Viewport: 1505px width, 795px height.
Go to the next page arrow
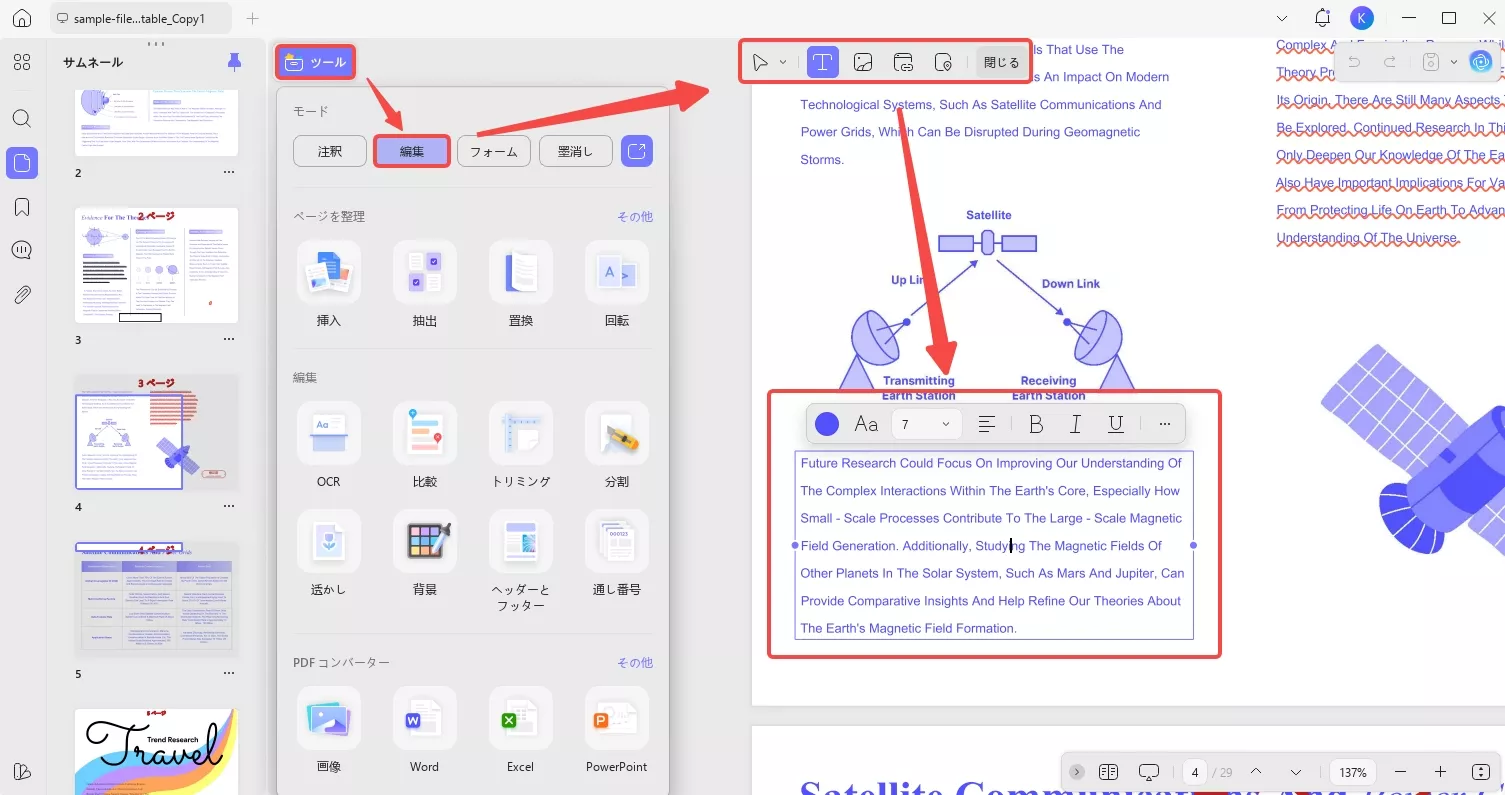pyautogui.click(x=1296, y=772)
